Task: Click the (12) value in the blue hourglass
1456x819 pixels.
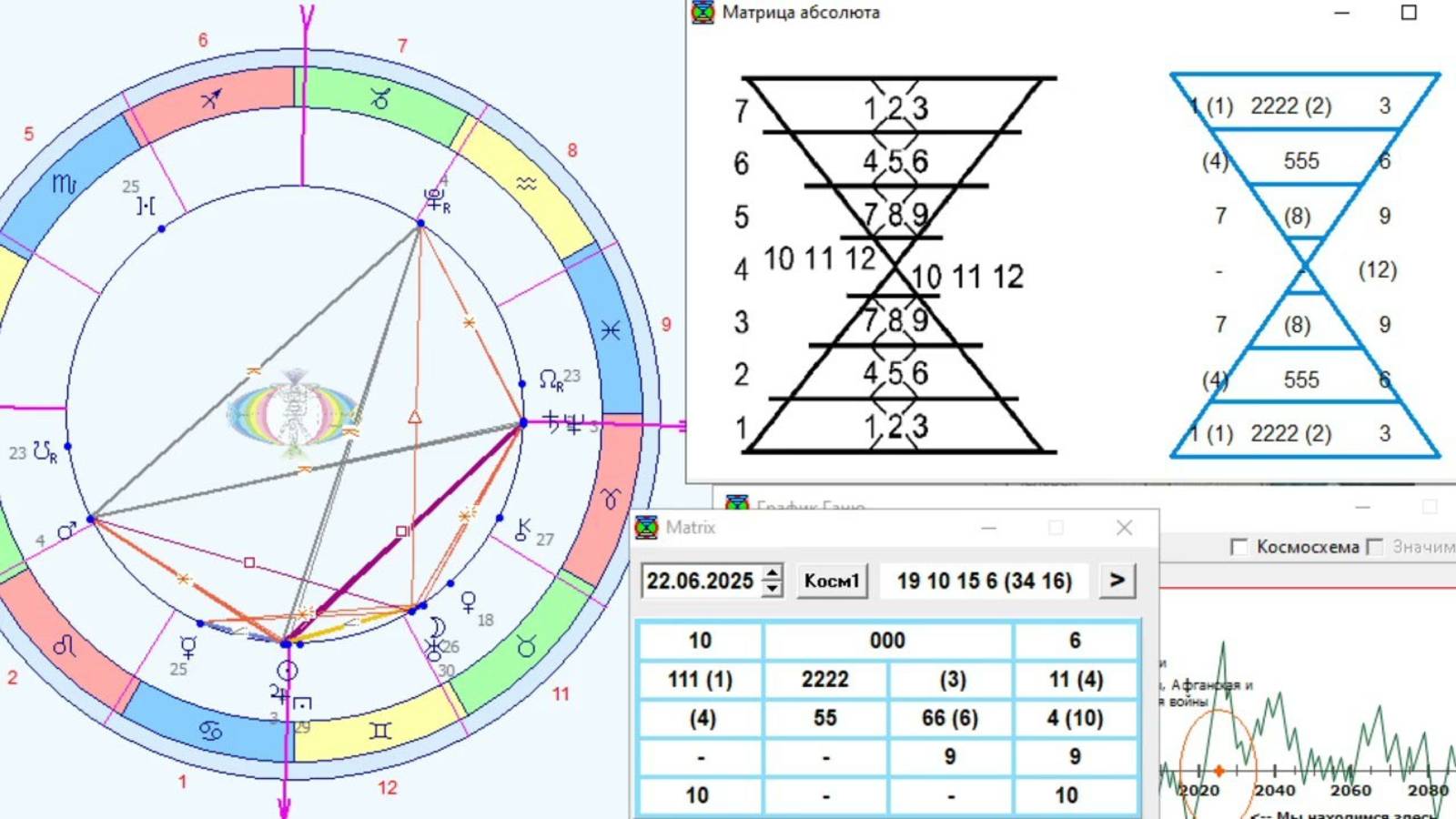Action: [x=1377, y=270]
